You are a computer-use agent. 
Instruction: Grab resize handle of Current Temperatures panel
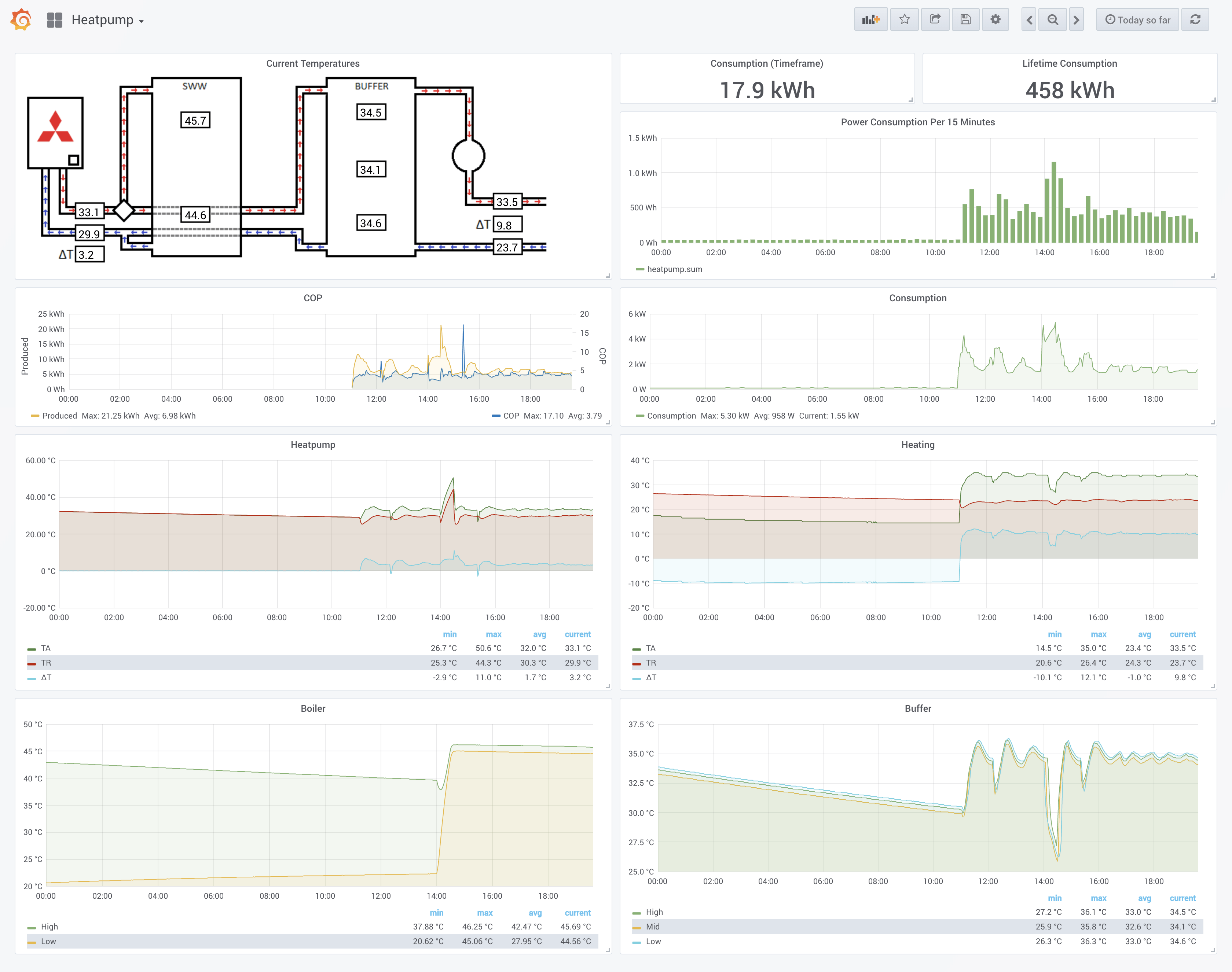pyautogui.click(x=608, y=276)
